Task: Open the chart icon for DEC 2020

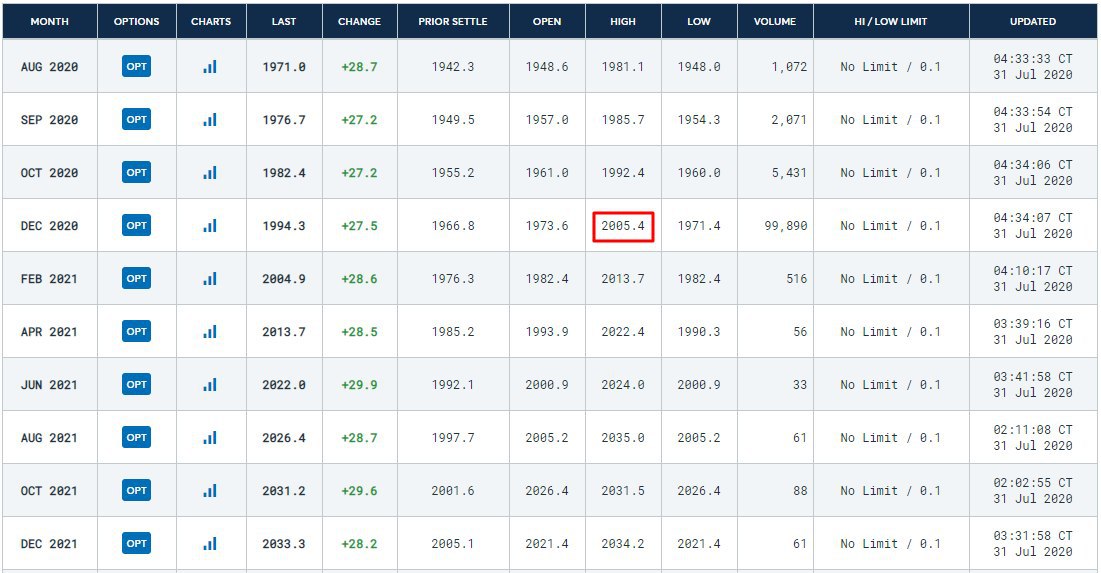Action: pyautogui.click(x=210, y=225)
